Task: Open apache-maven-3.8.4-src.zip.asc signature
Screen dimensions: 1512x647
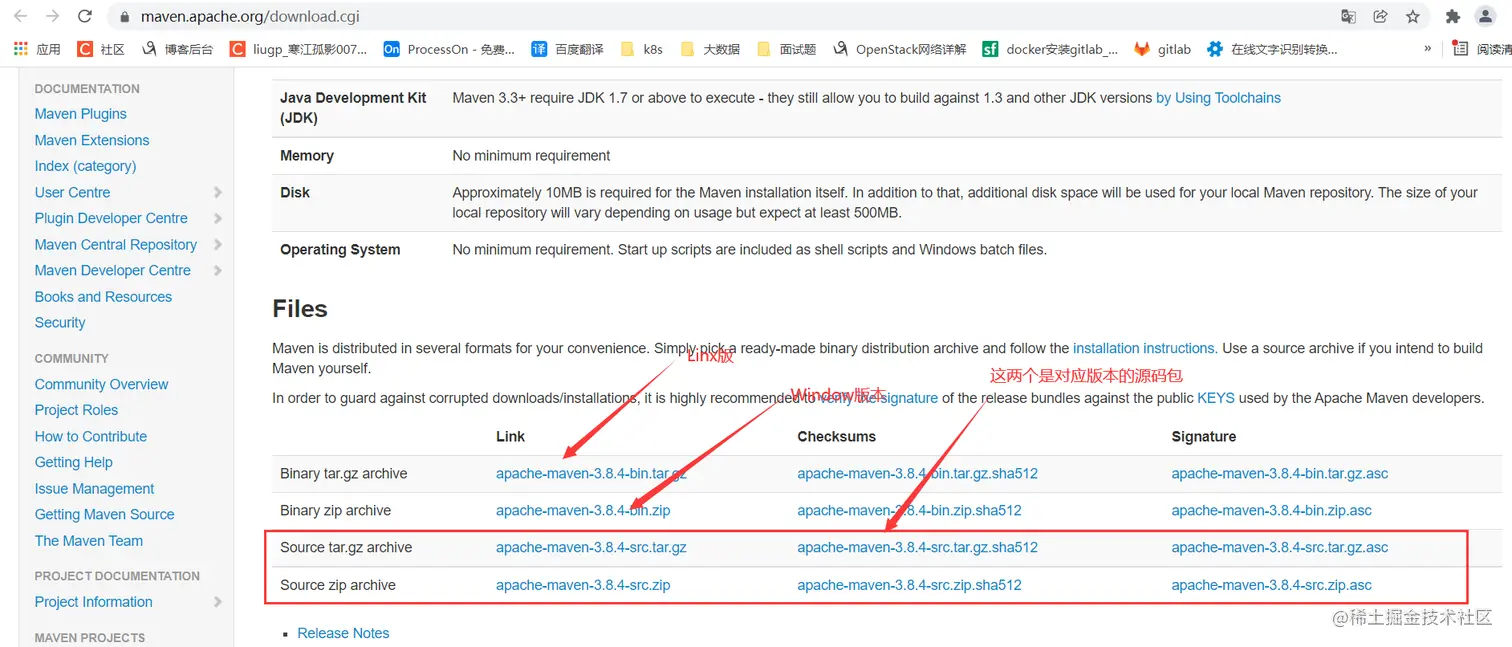Action: (1272, 585)
